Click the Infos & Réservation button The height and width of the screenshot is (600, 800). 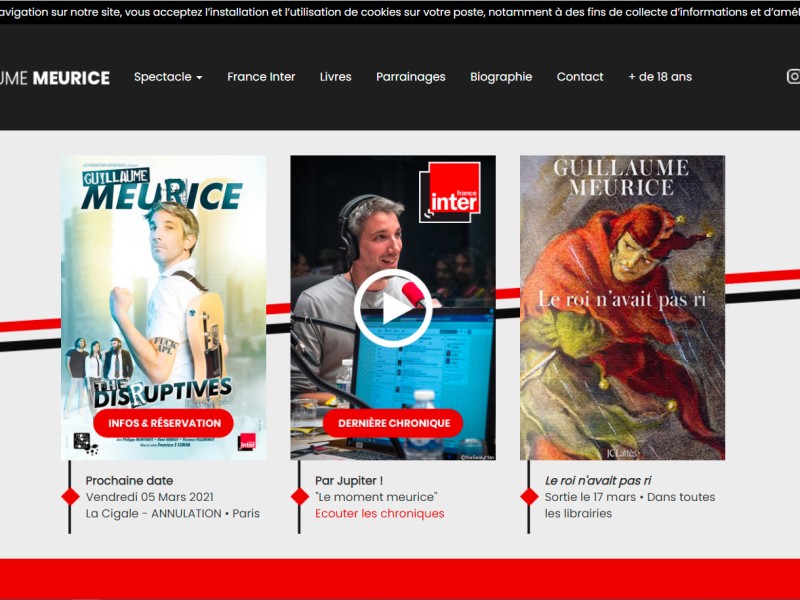click(163, 423)
